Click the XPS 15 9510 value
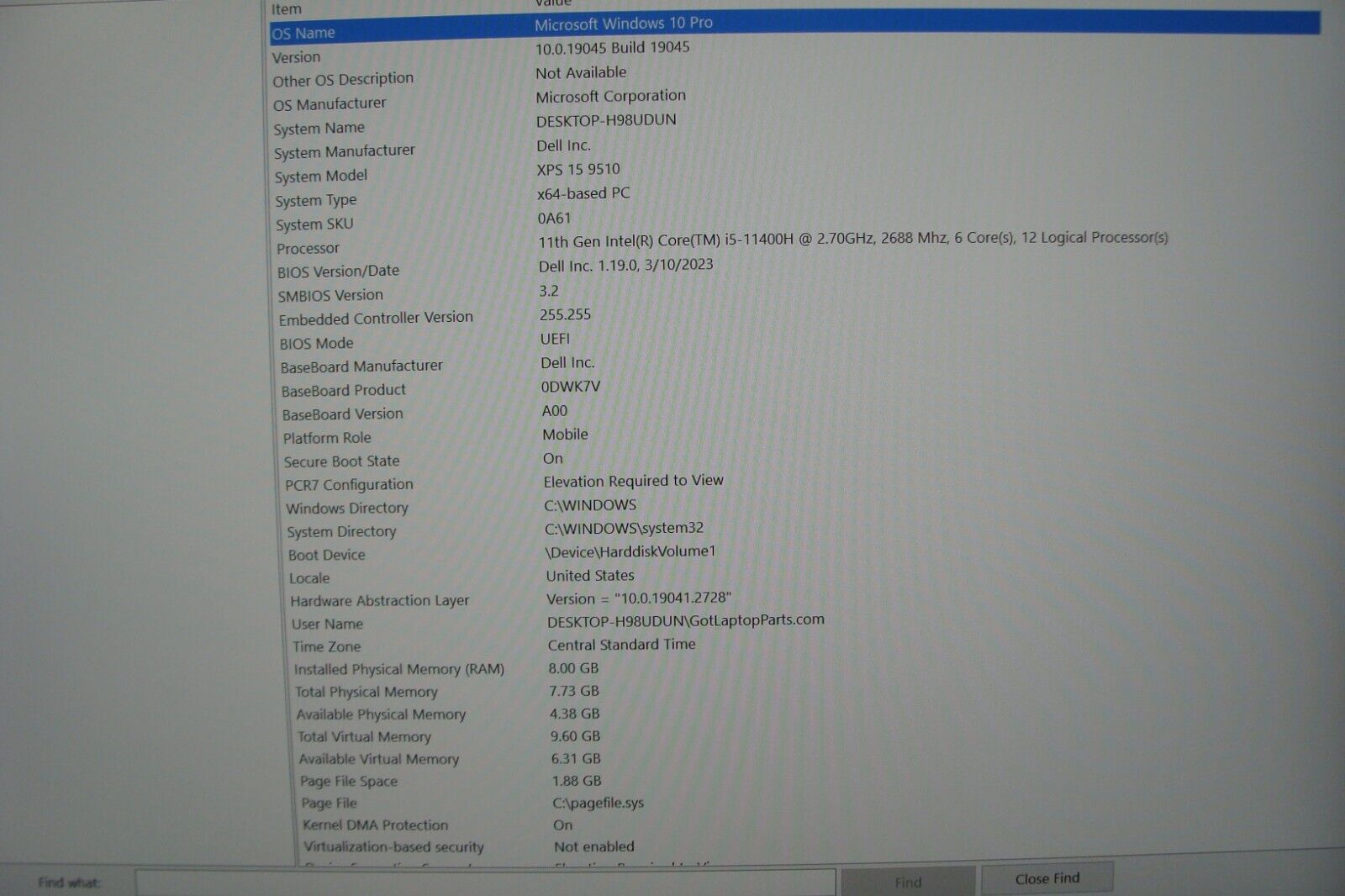1345x896 pixels. [578, 169]
